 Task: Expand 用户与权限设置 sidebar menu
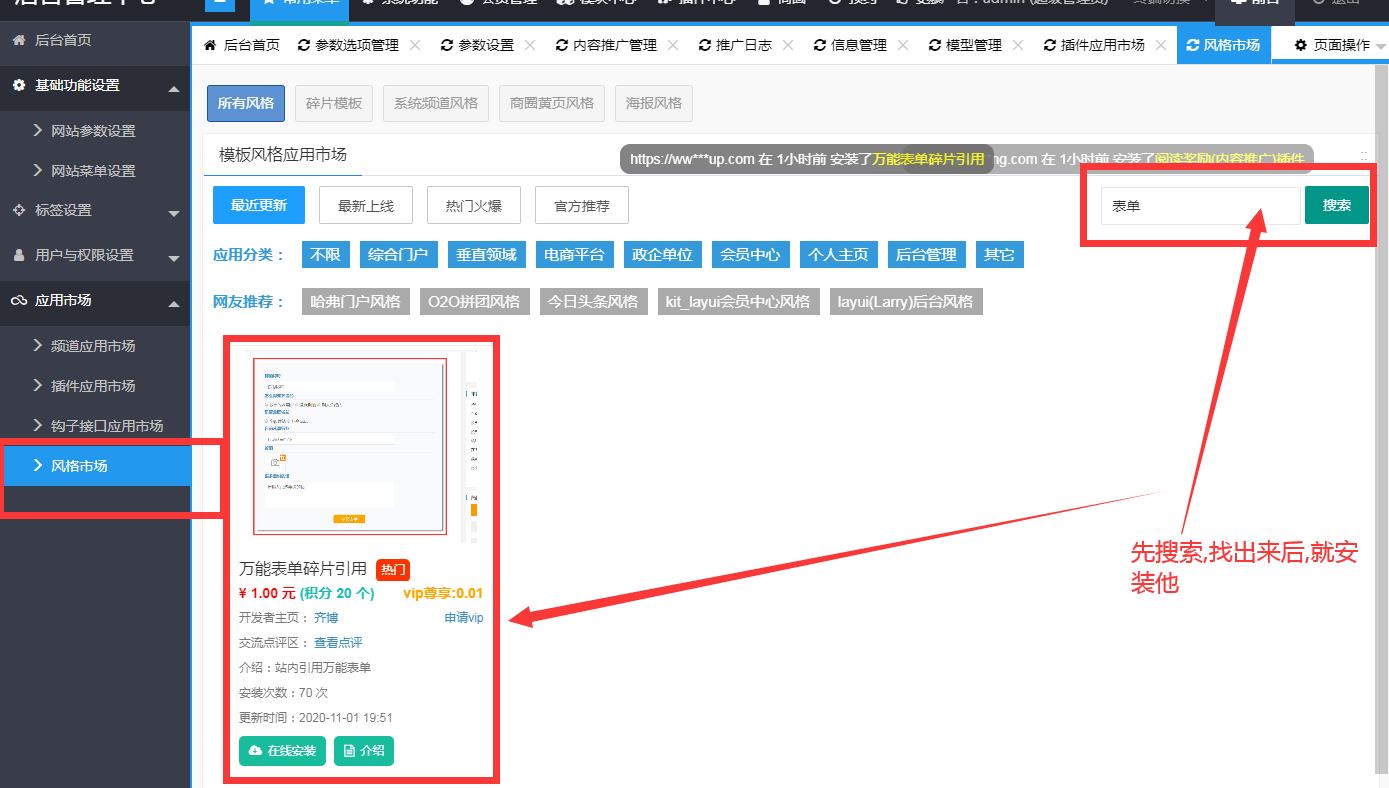click(174, 257)
